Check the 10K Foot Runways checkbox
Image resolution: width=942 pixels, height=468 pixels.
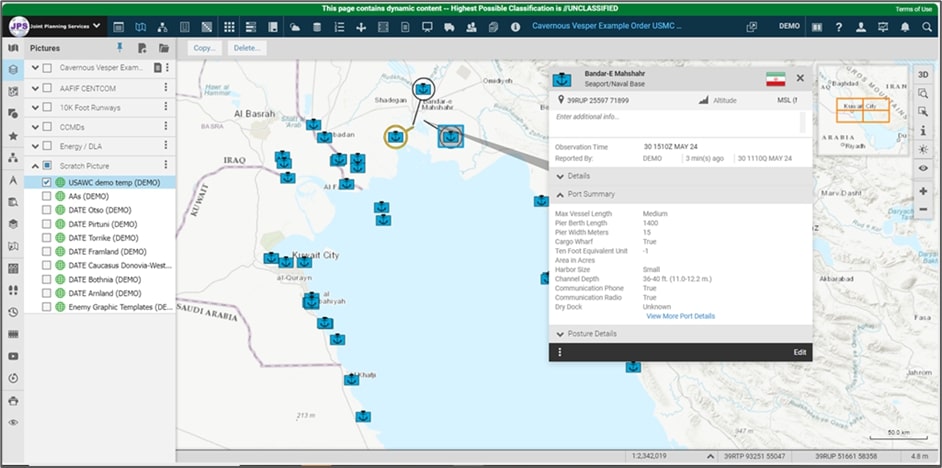47,108
